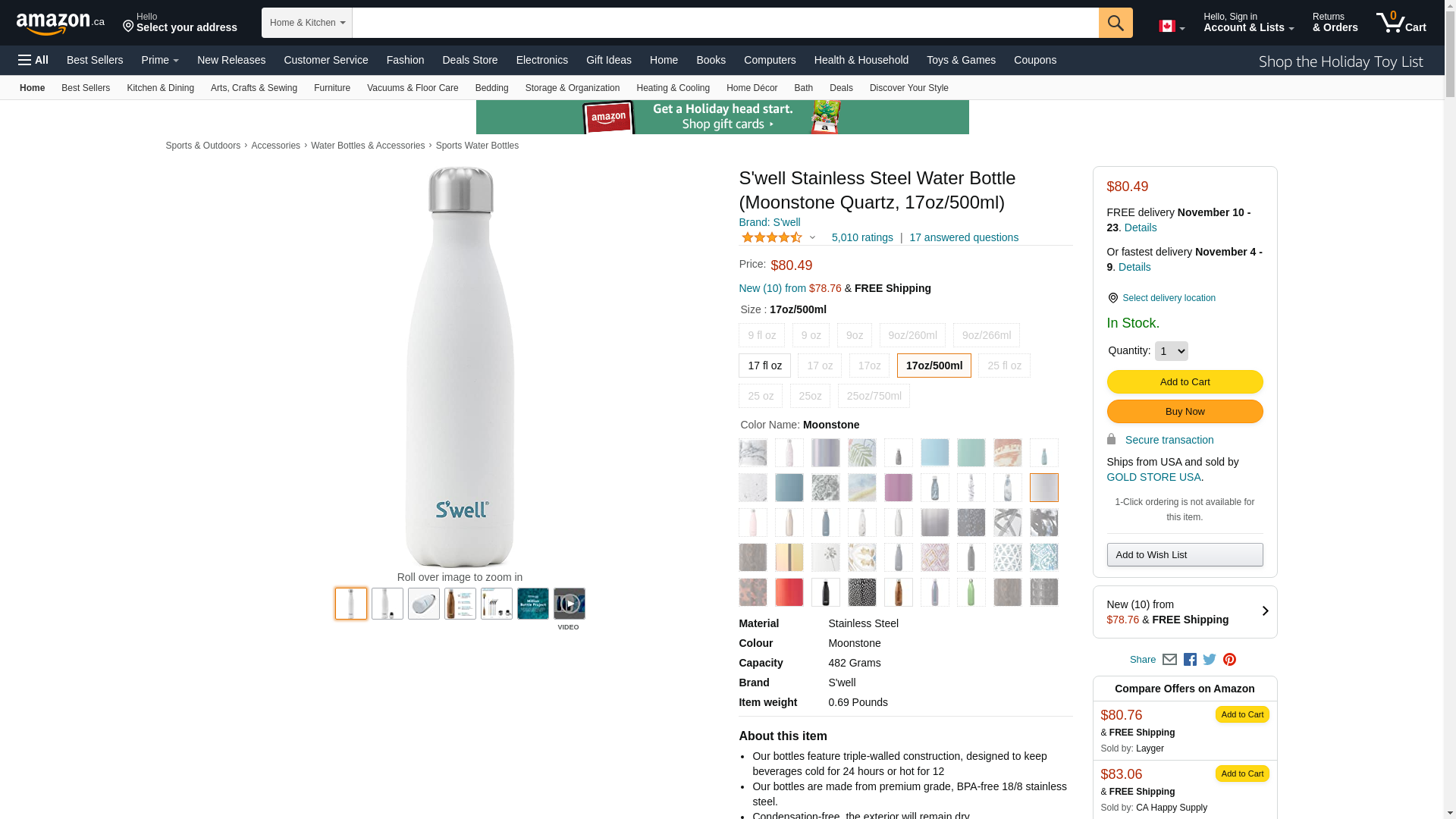This screenshot has height=819, width=1456.
Task: Click the magnifying glass search button
Action: [1116, 23]
